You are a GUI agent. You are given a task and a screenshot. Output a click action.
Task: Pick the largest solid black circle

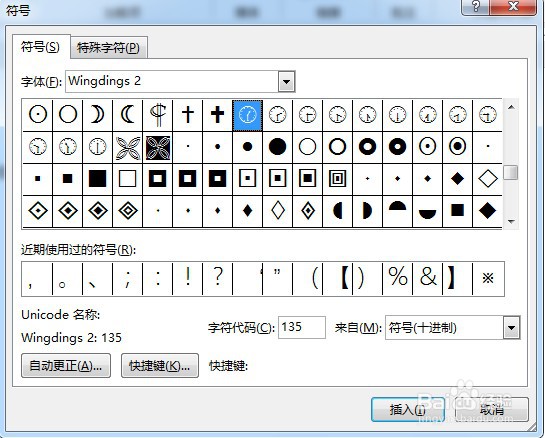click(277, 147)
